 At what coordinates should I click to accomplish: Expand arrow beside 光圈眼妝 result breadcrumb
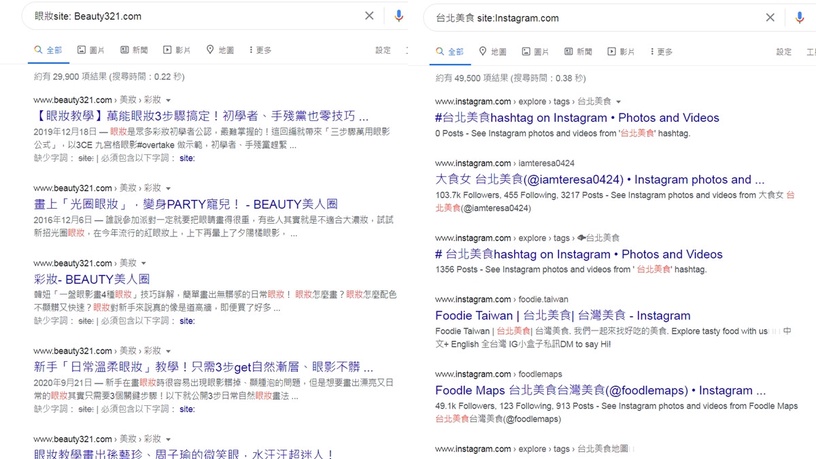[168, 188]
